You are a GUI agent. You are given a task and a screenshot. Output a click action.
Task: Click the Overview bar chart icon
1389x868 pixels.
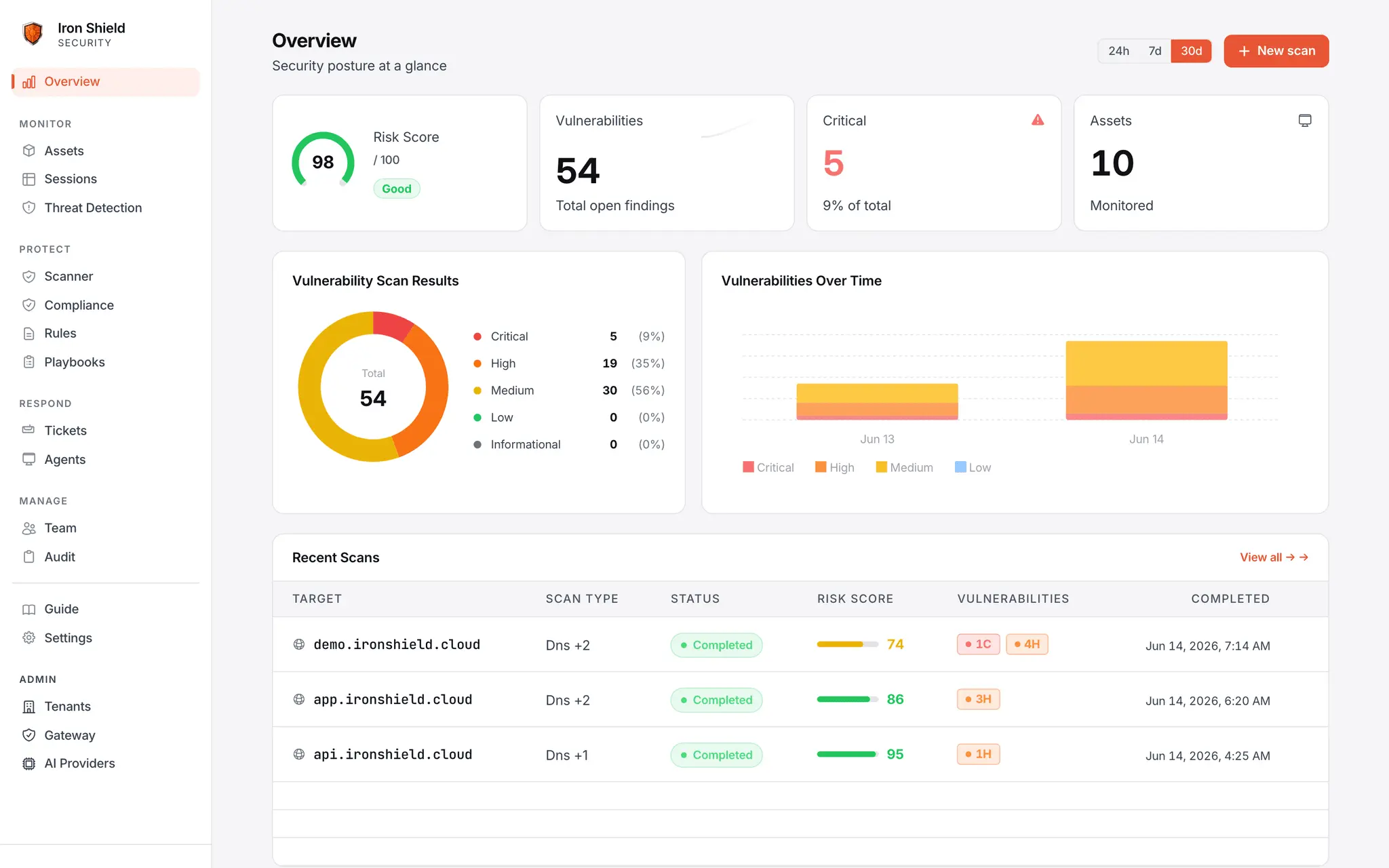[x=28, y=82]
